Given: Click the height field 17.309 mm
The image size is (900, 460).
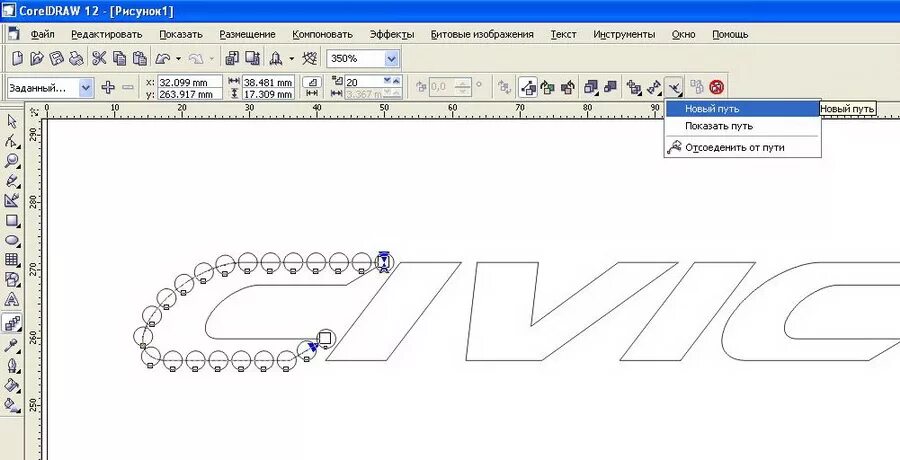Looking at the screenshot, I should pos(268,94).
